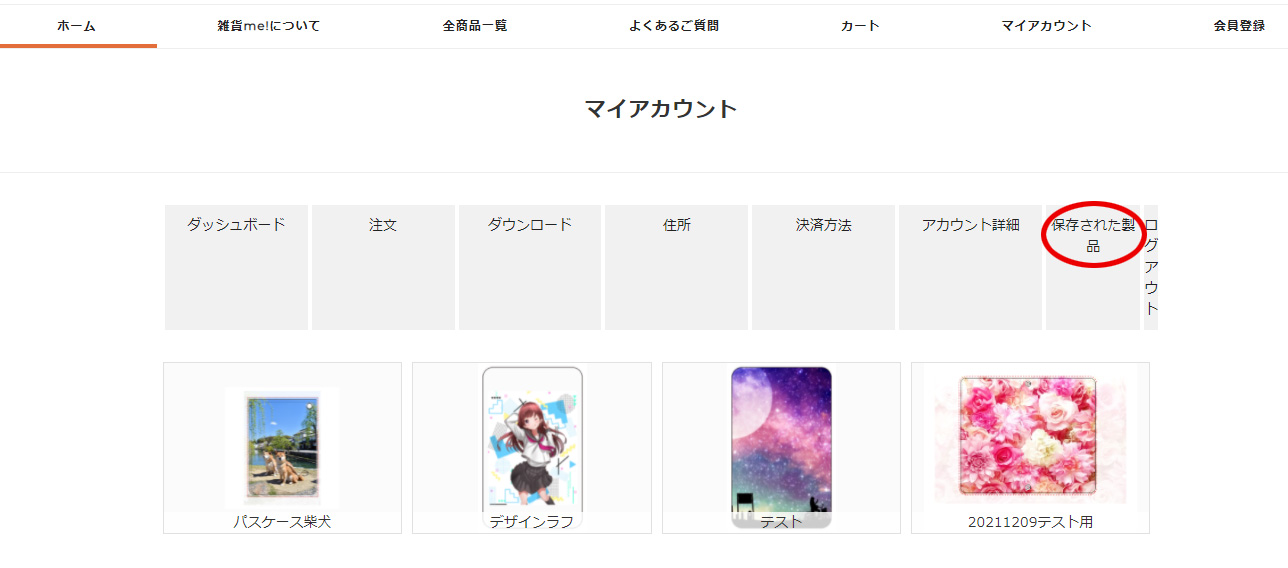
Task: Switch to the 注文 account tab
Action: (383, 267)
